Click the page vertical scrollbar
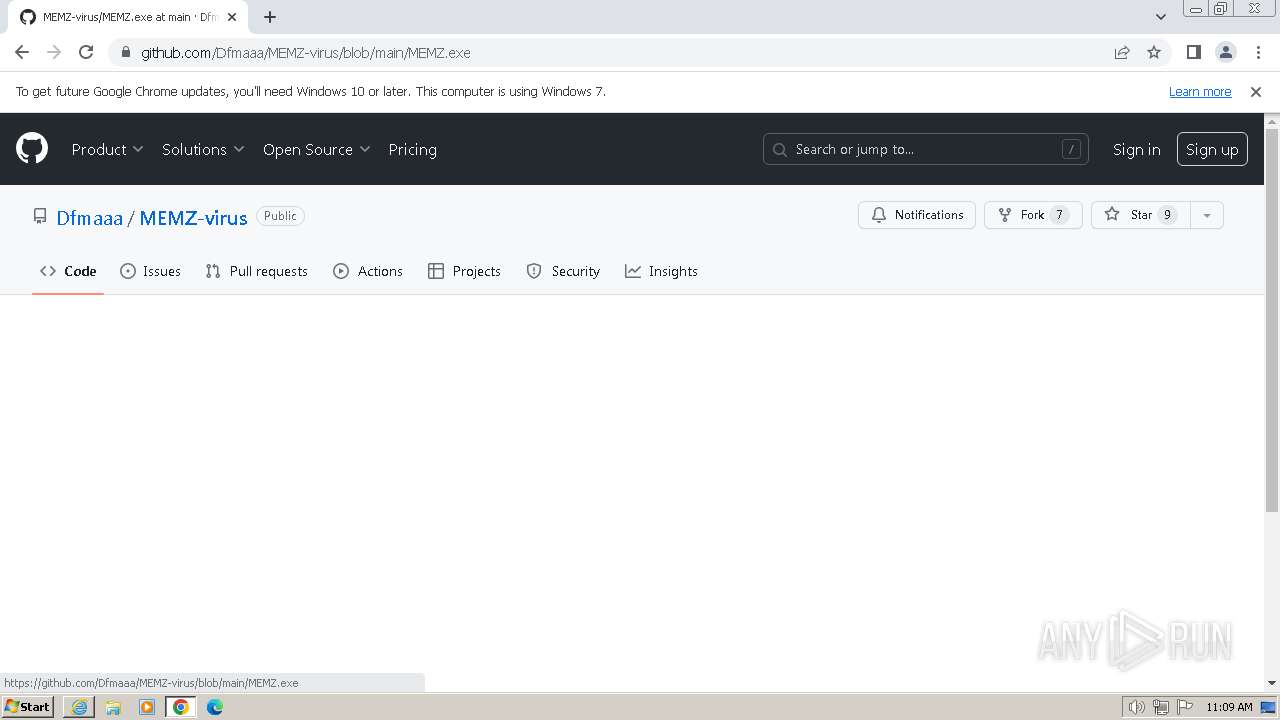The image size is (1280, 720). click(x=1272, y=320)
